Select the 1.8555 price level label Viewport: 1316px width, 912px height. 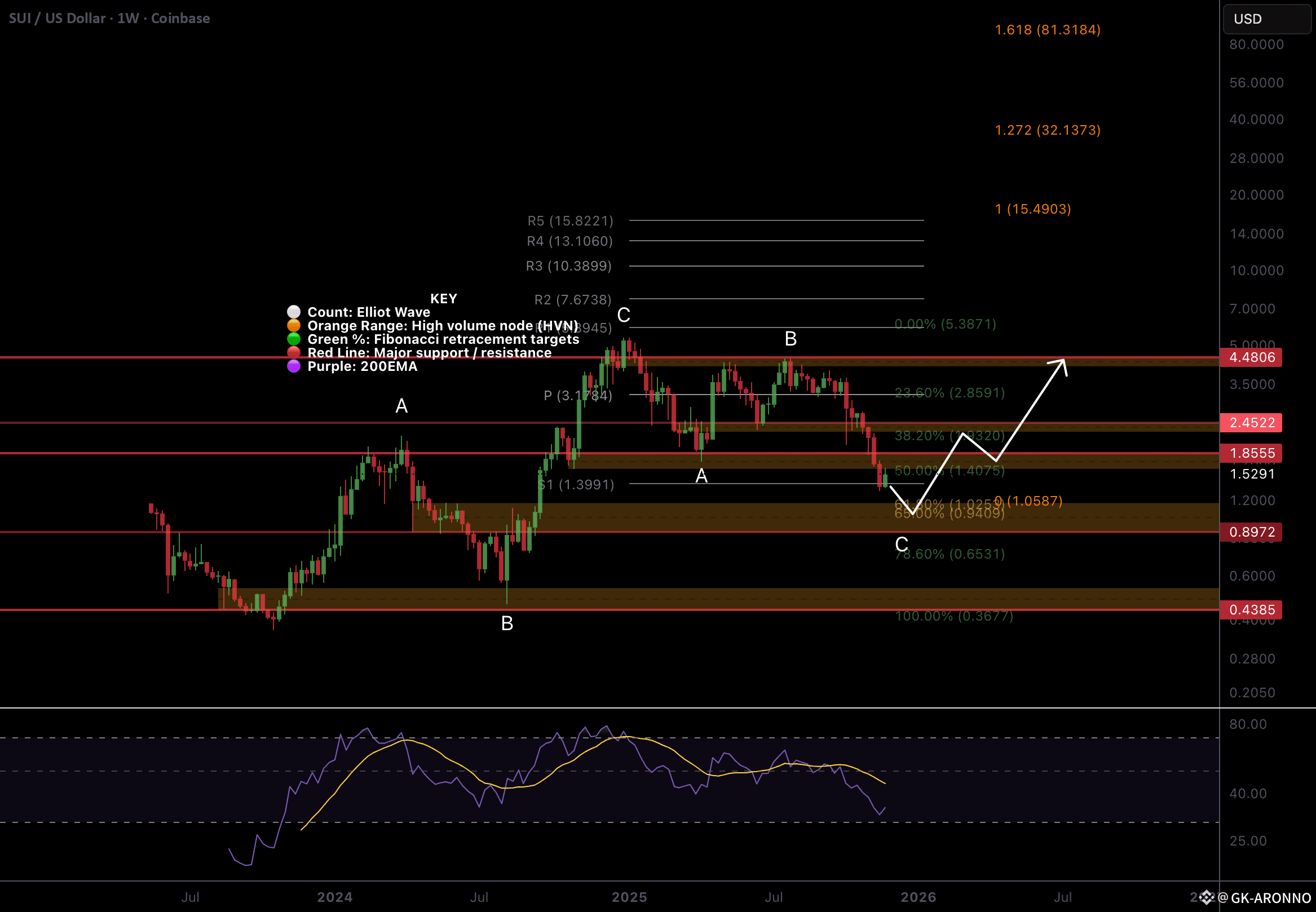coord(1251,454)
